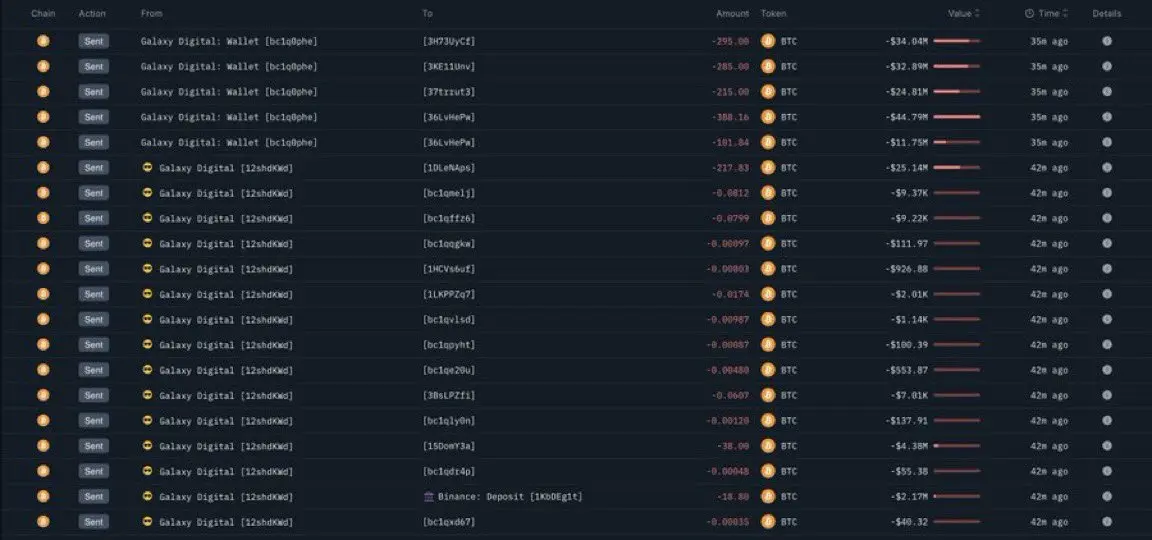
Task: Open details icon for the -$4.38M transaction
Action: [x=1106, y=446]
